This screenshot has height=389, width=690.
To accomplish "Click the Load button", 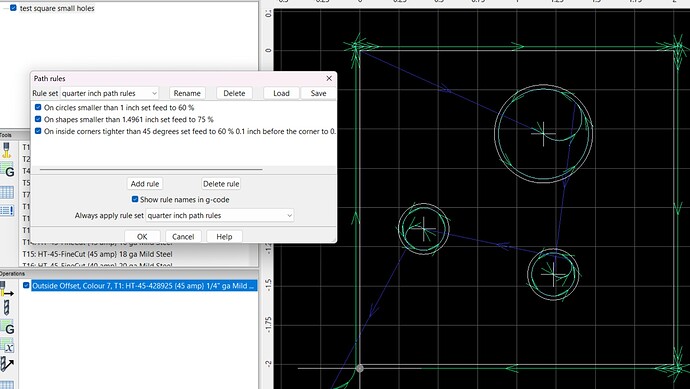I will click(x=281, y=93).
